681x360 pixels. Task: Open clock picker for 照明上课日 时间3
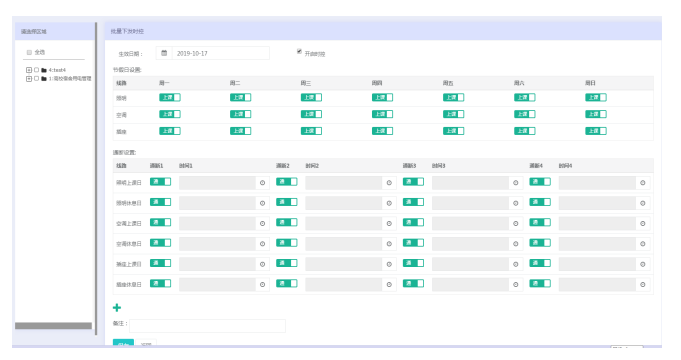tap(516, 183)
